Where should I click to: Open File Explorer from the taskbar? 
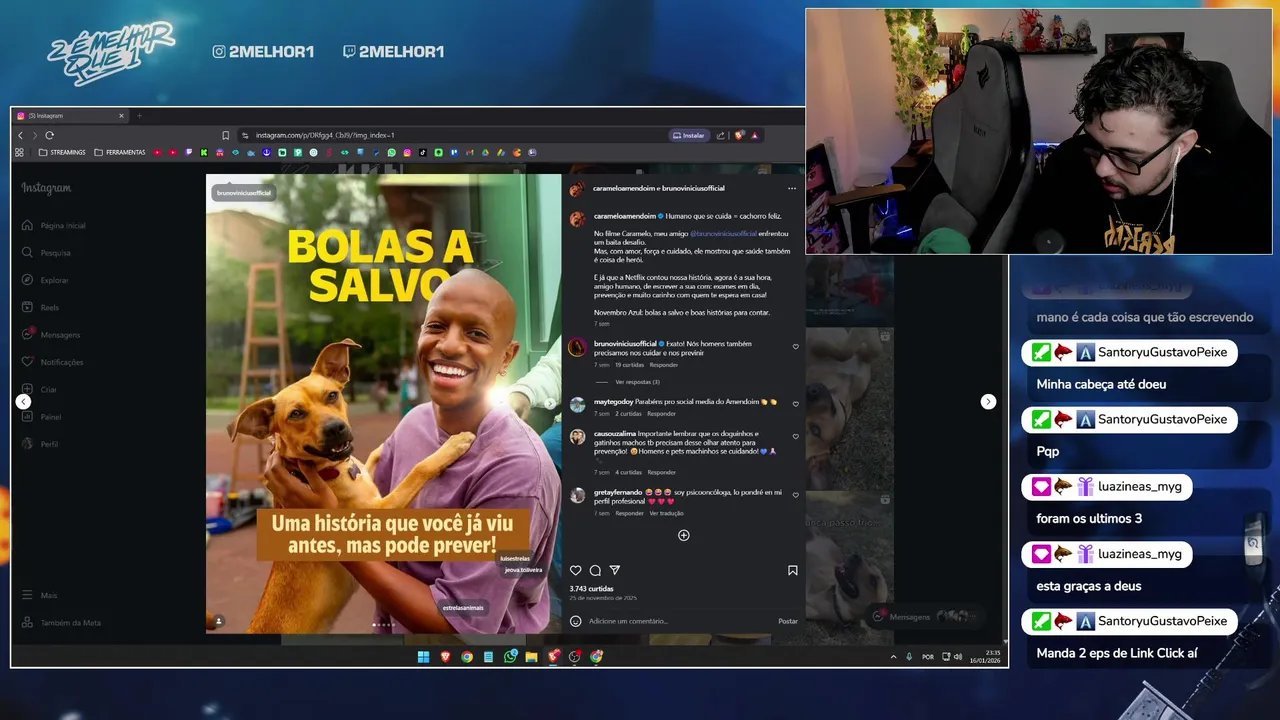[x=532, y=657]
